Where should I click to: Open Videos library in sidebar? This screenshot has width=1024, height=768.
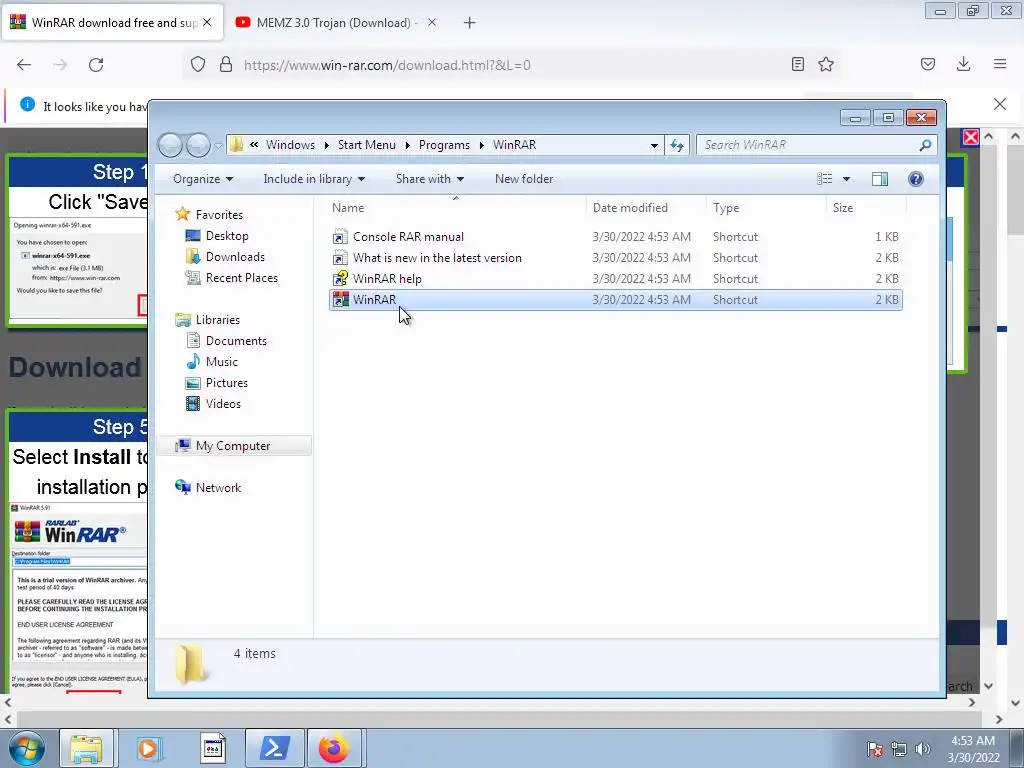click(x=223, y=404)
